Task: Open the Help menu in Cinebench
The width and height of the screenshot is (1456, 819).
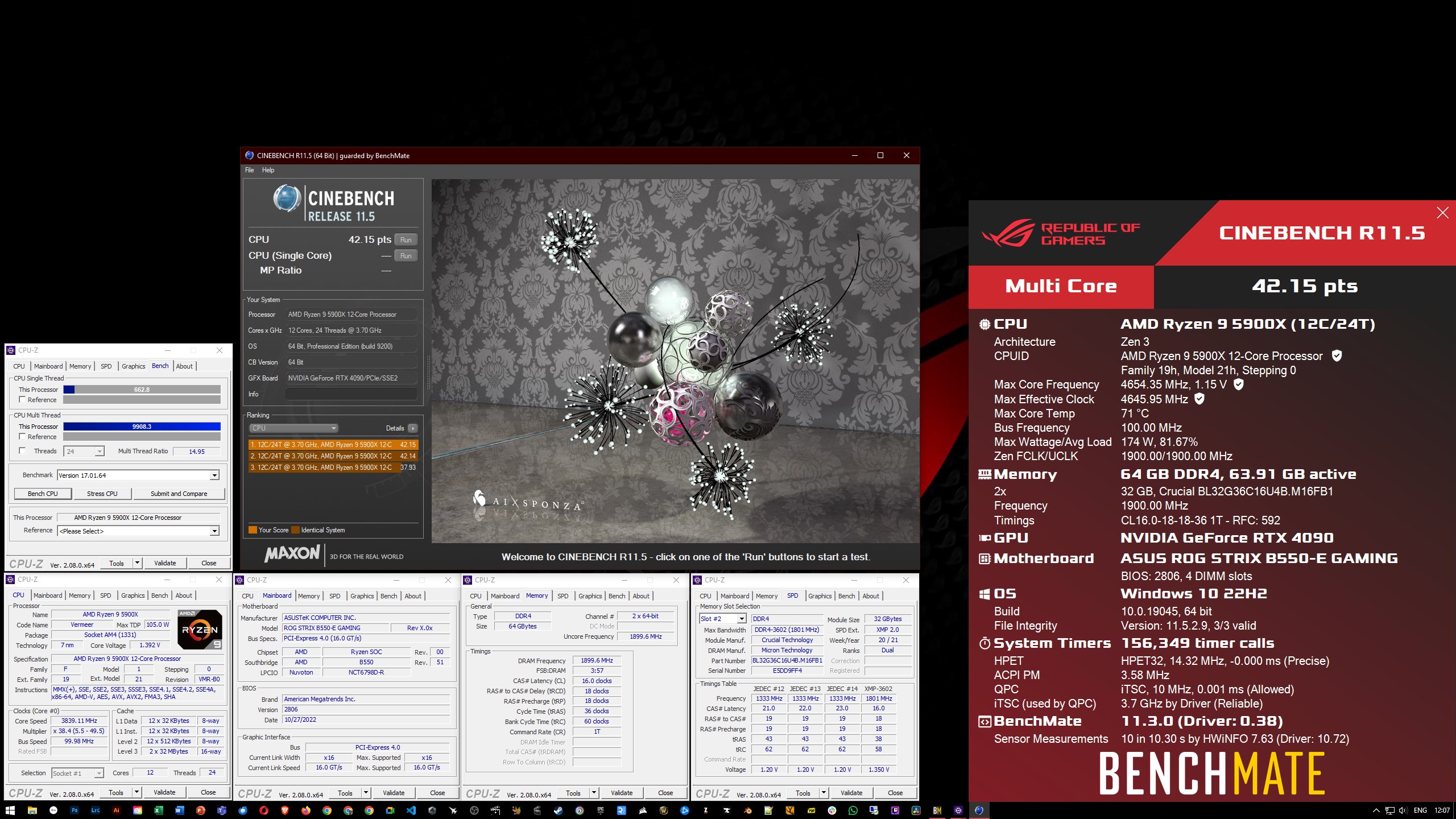Action: click(x=268, y=170)
